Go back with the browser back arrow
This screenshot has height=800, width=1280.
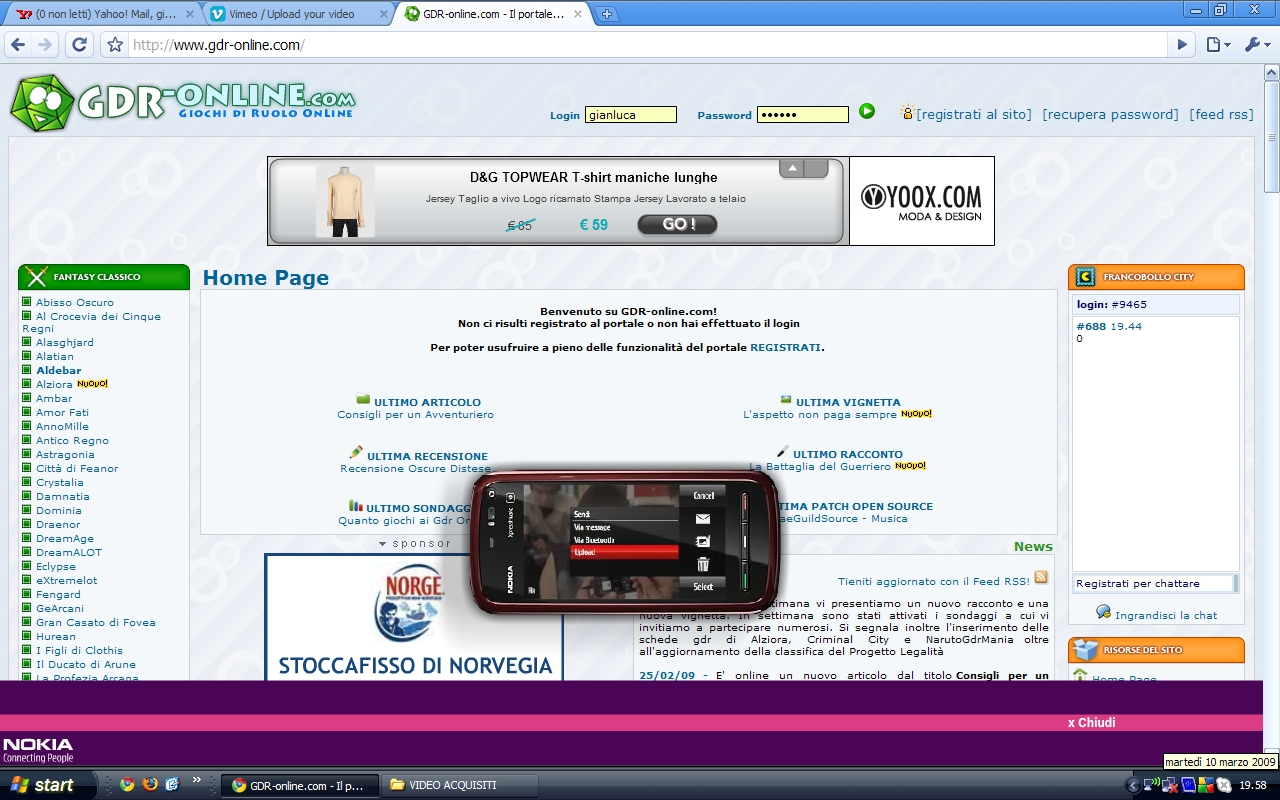point(18,45)
